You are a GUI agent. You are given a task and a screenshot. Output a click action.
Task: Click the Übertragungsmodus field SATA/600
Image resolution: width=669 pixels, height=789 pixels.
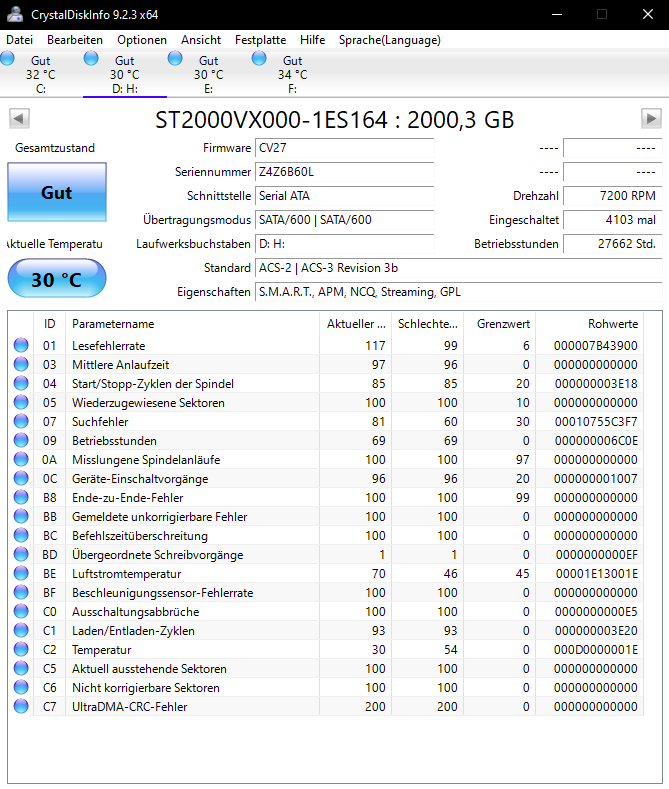click(345, 220)
